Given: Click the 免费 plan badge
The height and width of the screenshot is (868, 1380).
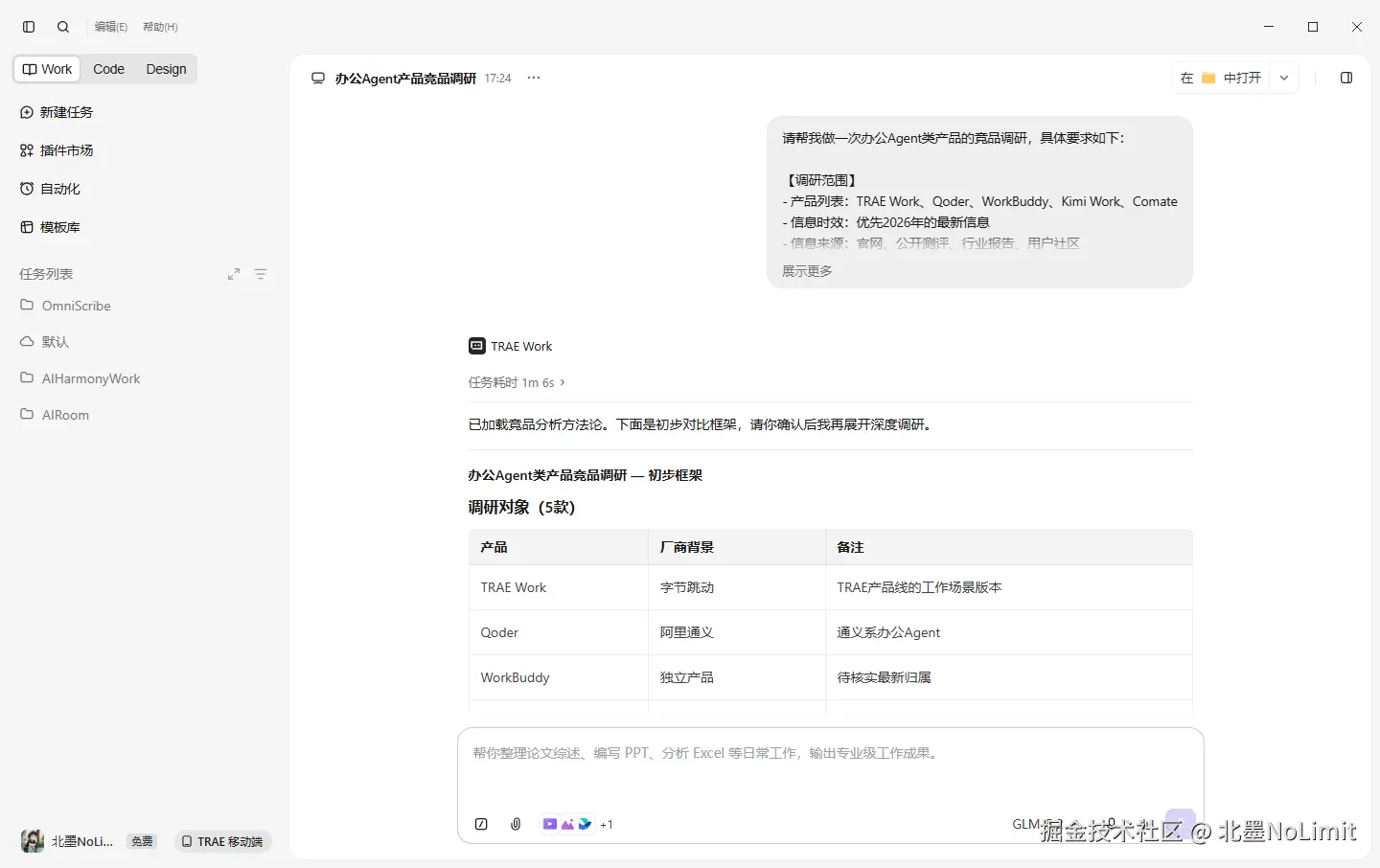Looking at the screenshot, I should coord(142,841).
